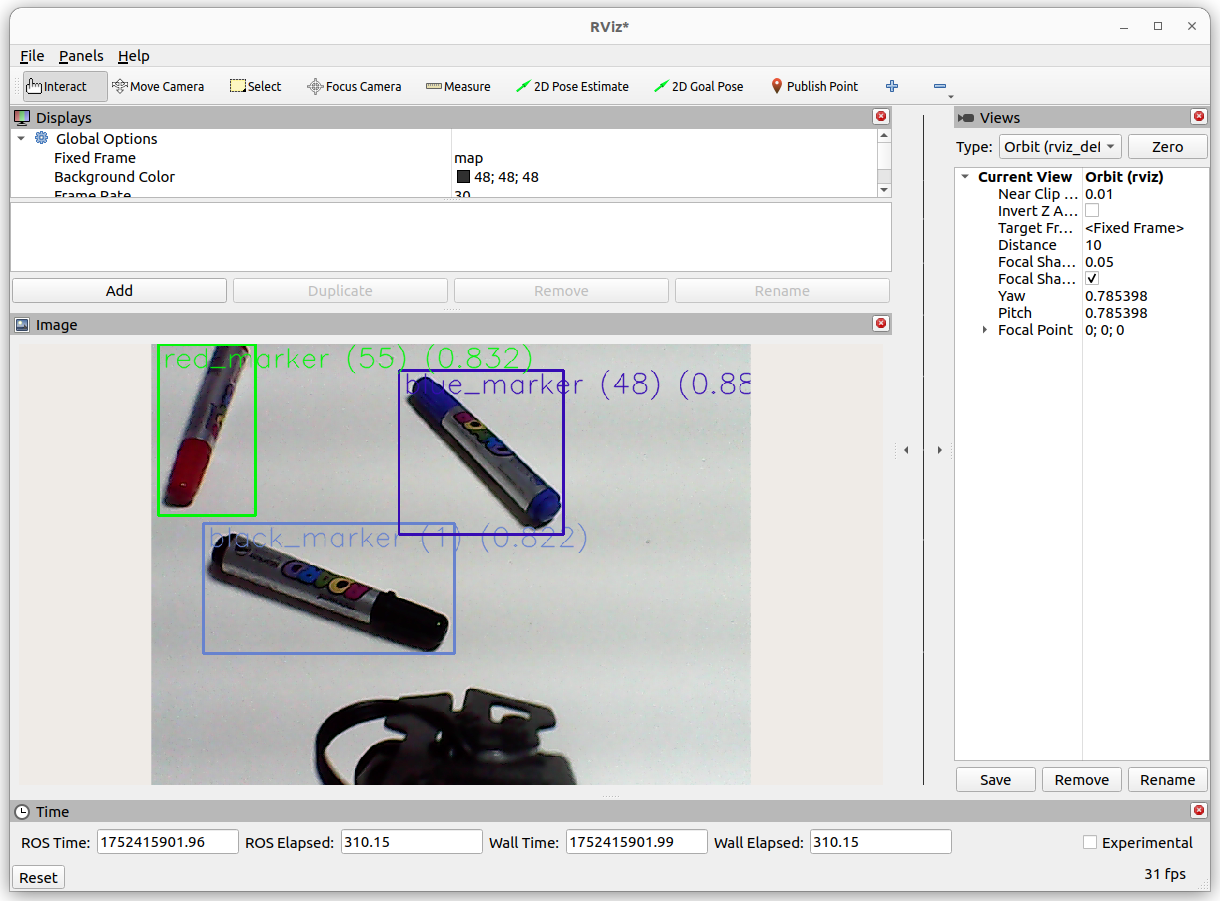The height and width of the screenshot is (901, 1220).
Task: Toggle the Invert Z Axis checkbox
Action: coord(1092,211)
